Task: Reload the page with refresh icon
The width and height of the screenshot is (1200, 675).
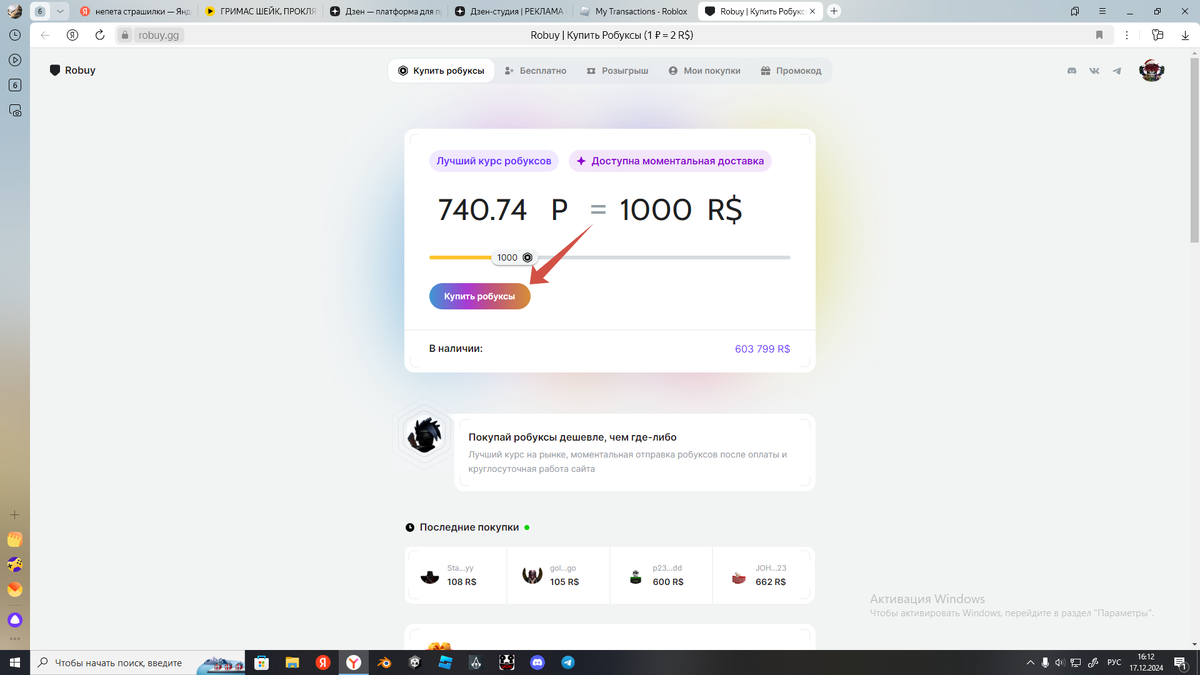Action: pyautogui.click(x=100, y=35)
